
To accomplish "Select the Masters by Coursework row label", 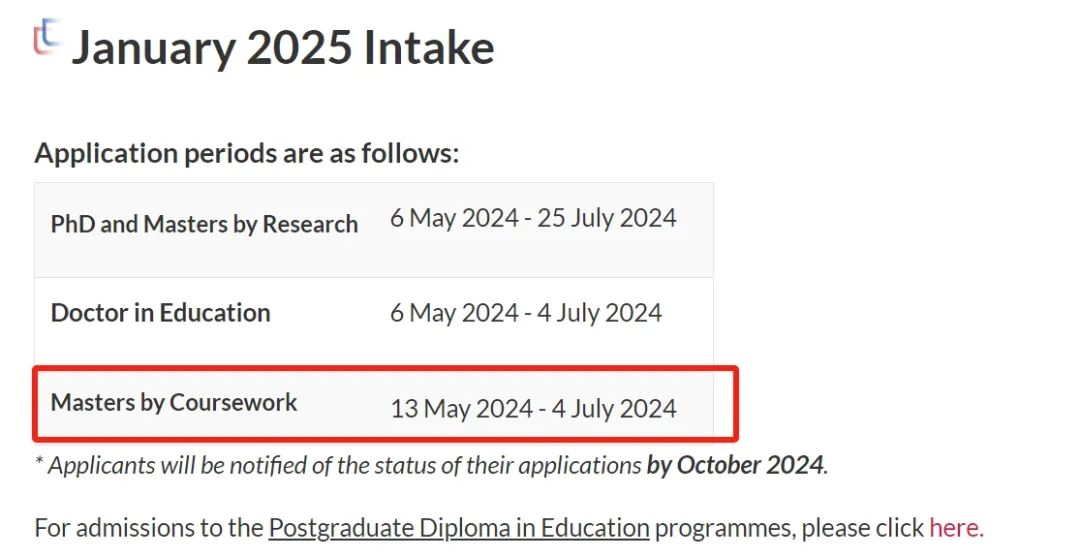I will point(174,402).
